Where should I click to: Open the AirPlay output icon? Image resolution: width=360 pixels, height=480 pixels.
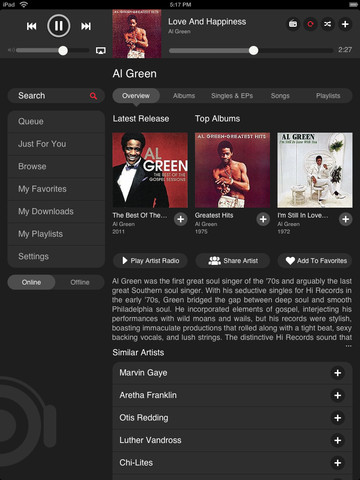click(x=101, y=51)
